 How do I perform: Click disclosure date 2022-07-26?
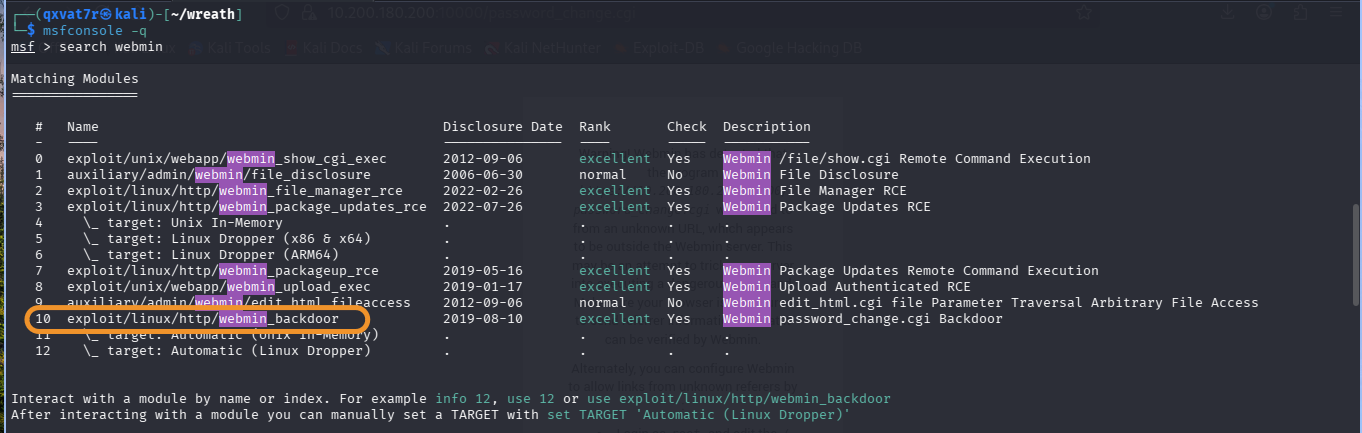[483, 207]
